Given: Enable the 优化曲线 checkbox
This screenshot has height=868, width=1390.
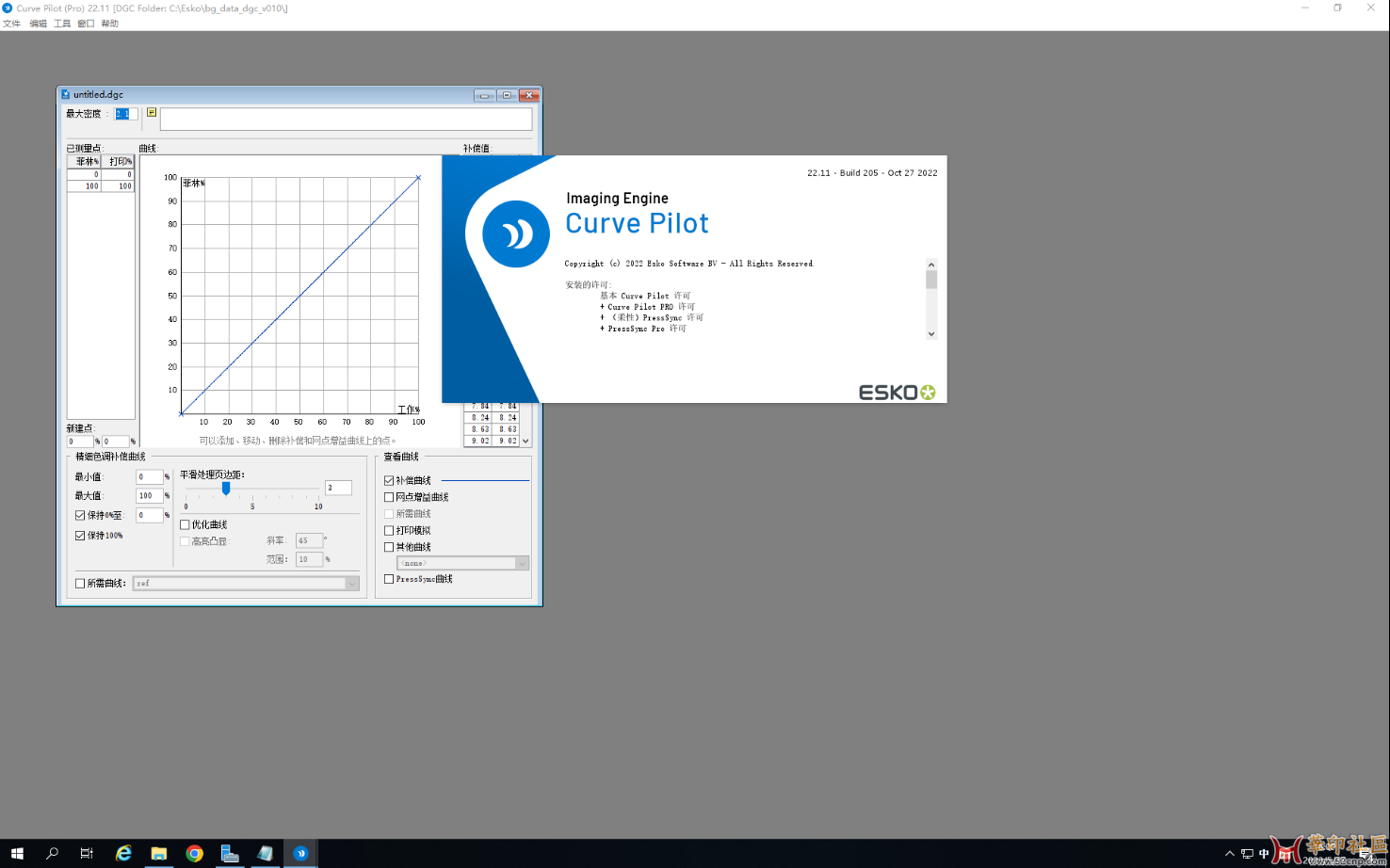Looking at the screenshot, I should point(185,525).
